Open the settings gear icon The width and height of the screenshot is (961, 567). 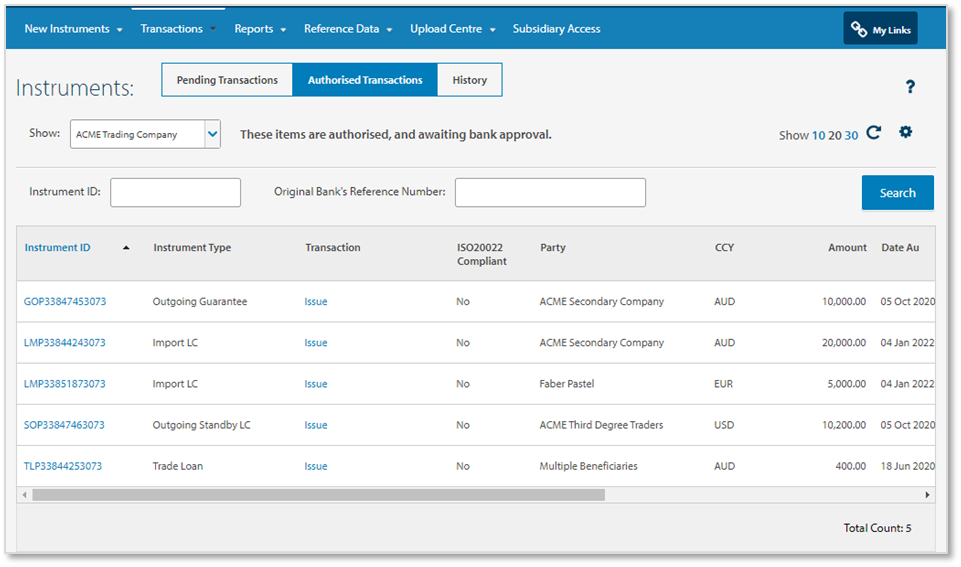(x=905, y=132)
